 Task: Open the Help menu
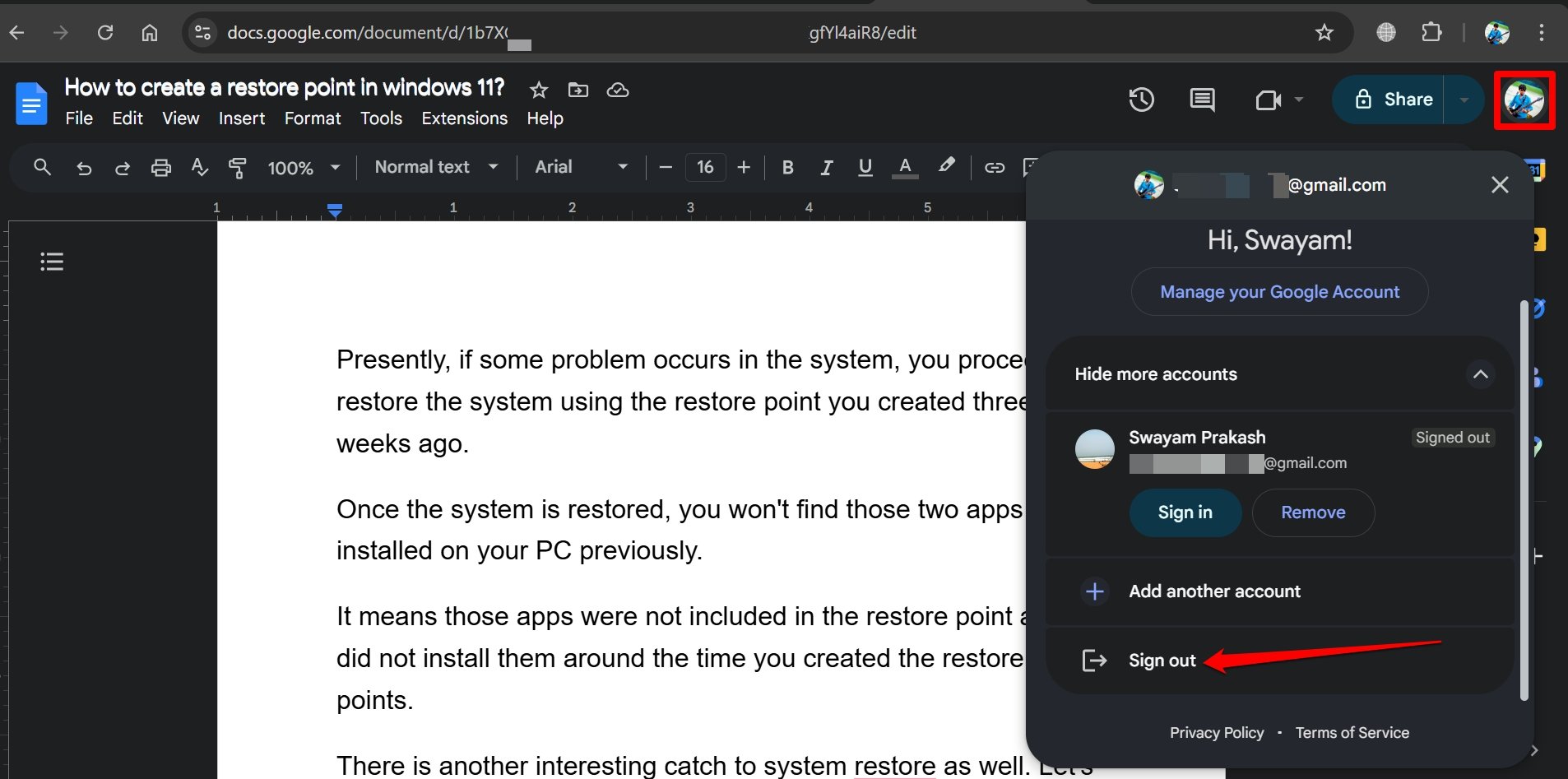[x=545, y=118]
